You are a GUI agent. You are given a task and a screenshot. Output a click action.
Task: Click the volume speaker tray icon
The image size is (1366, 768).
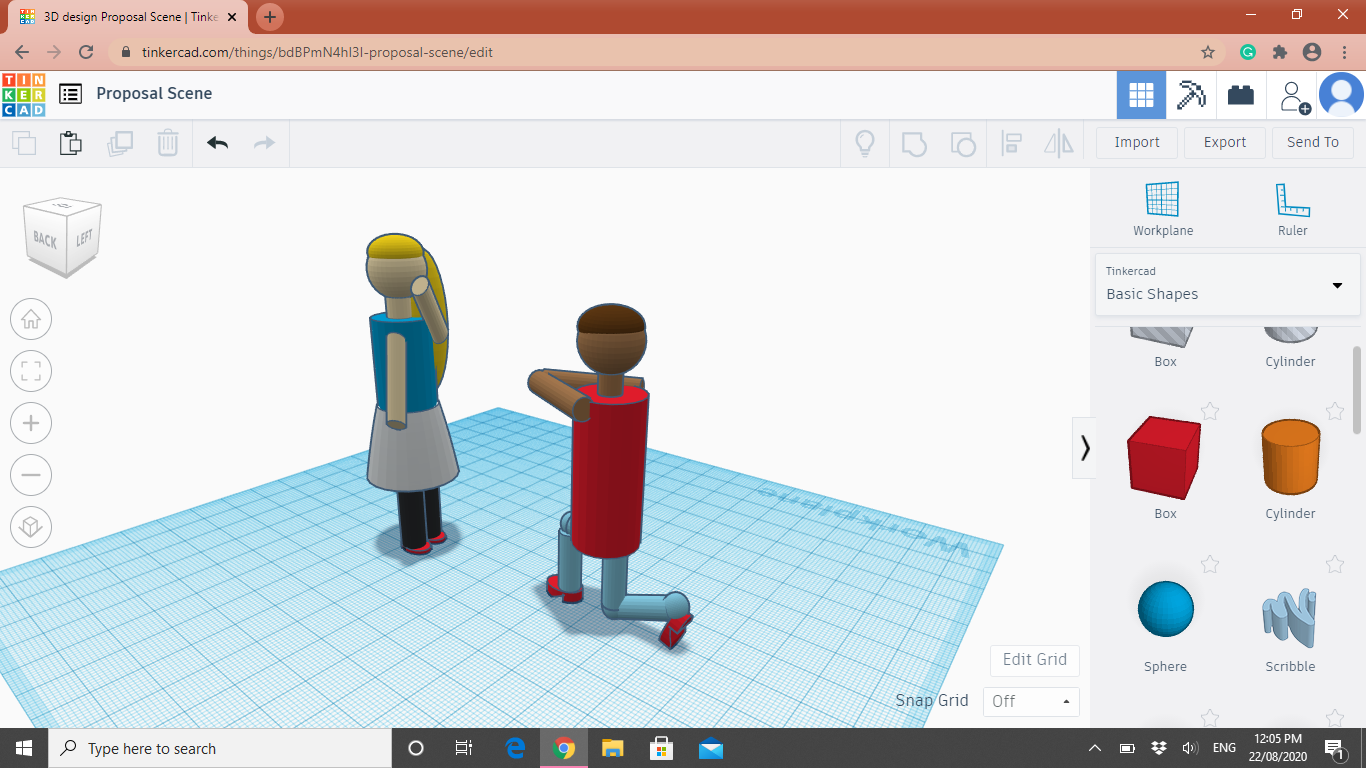tap(1190, 748)
